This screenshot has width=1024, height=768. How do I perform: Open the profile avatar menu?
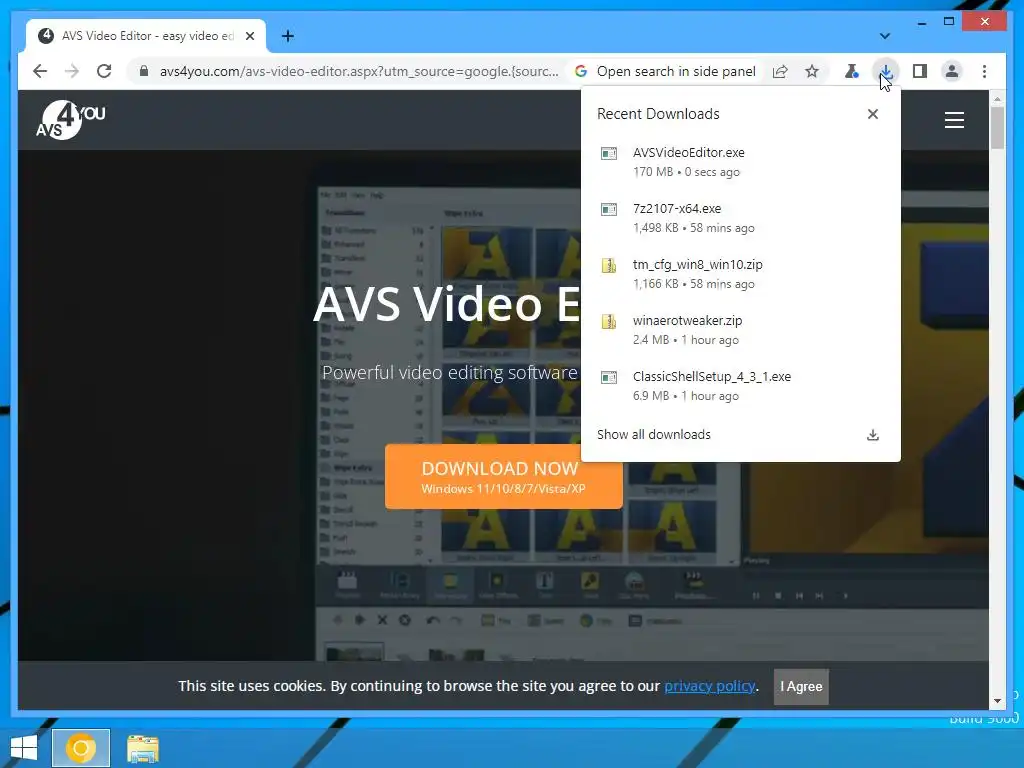click(x=952, y=71)
